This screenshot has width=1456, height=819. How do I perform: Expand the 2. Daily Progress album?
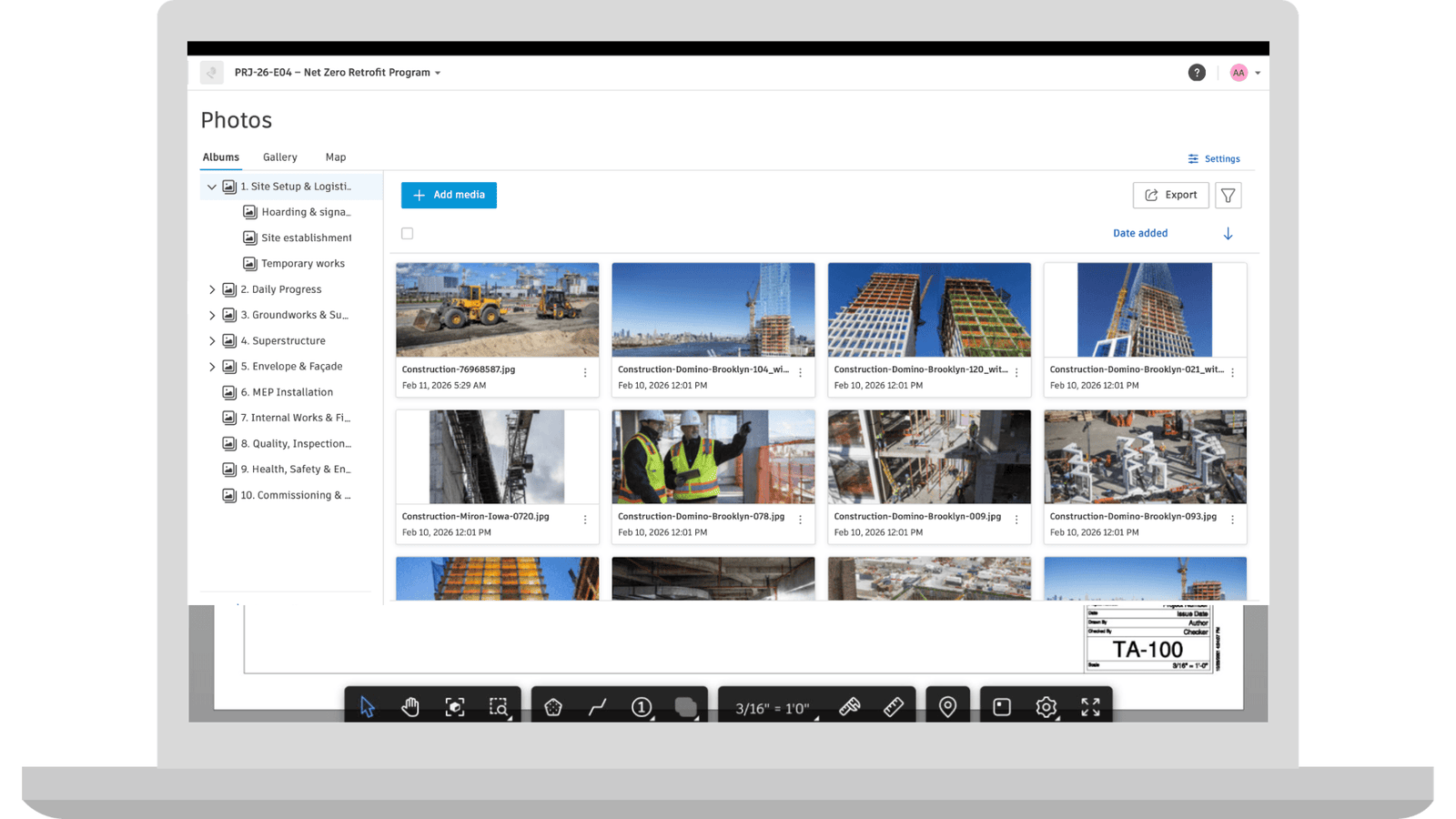(212, 289)
